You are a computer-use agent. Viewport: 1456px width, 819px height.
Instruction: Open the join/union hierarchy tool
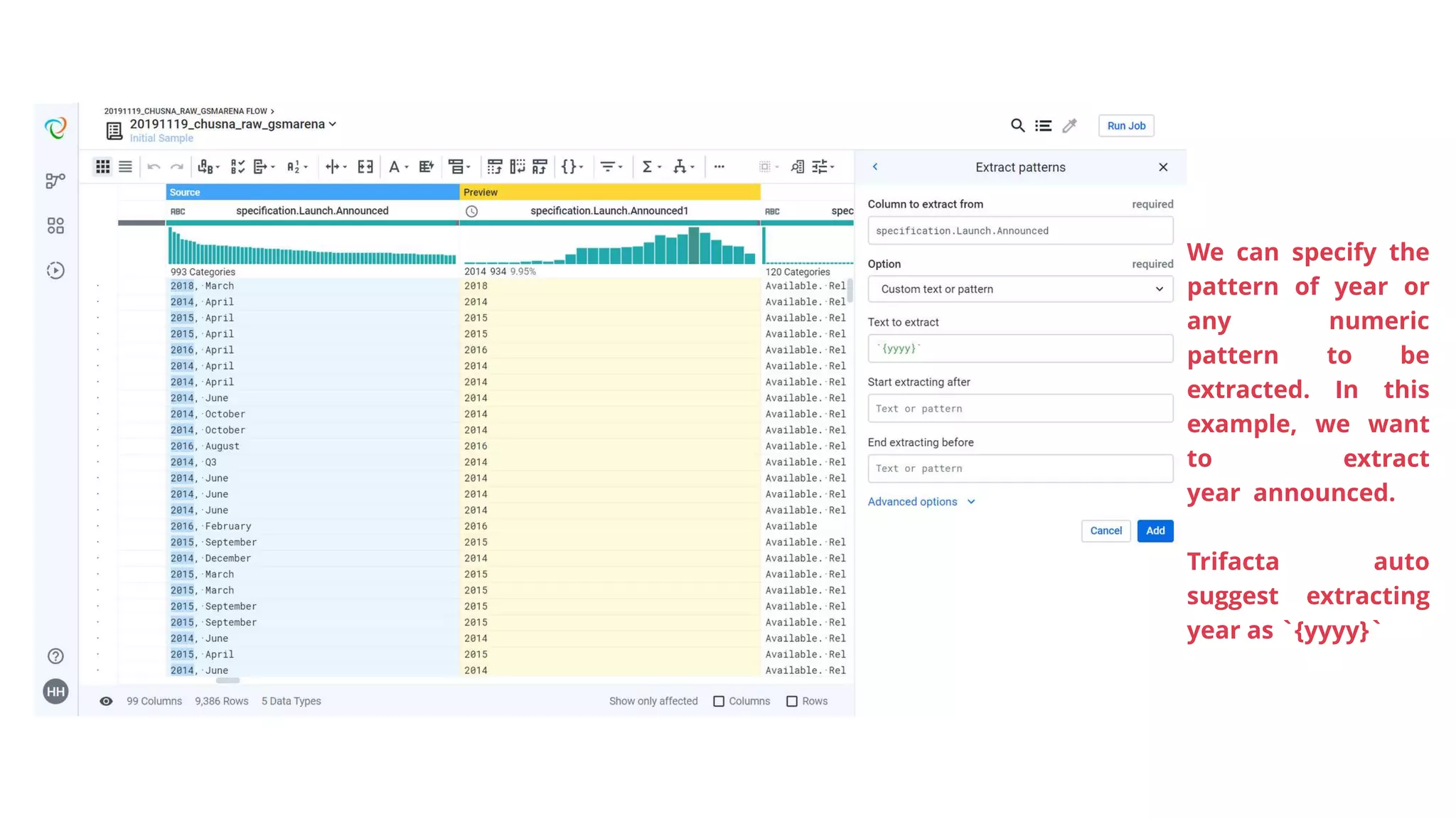(x=684, y=166)
